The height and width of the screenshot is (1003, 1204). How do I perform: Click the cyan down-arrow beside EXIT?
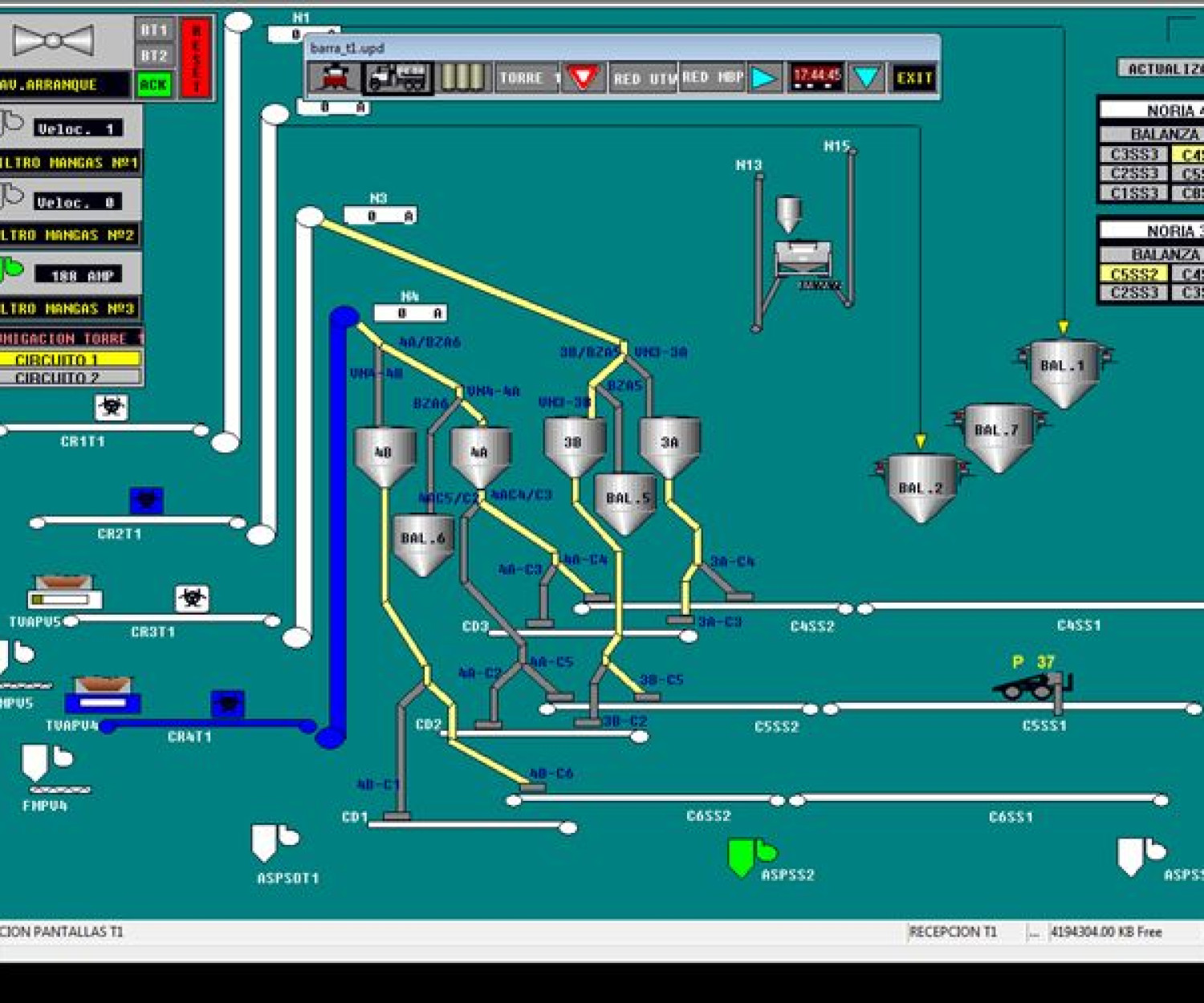pyautogui.click(x=866, y=78)
